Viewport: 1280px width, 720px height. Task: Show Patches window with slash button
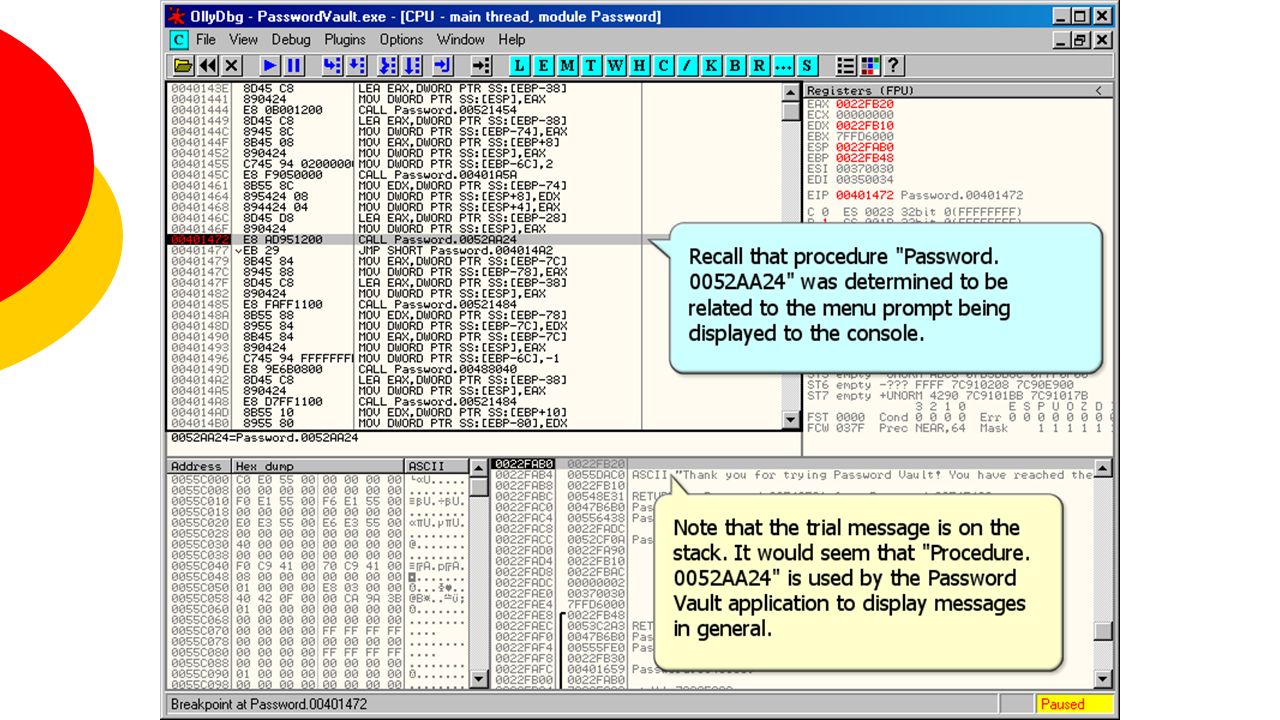[x=688, y=66]
